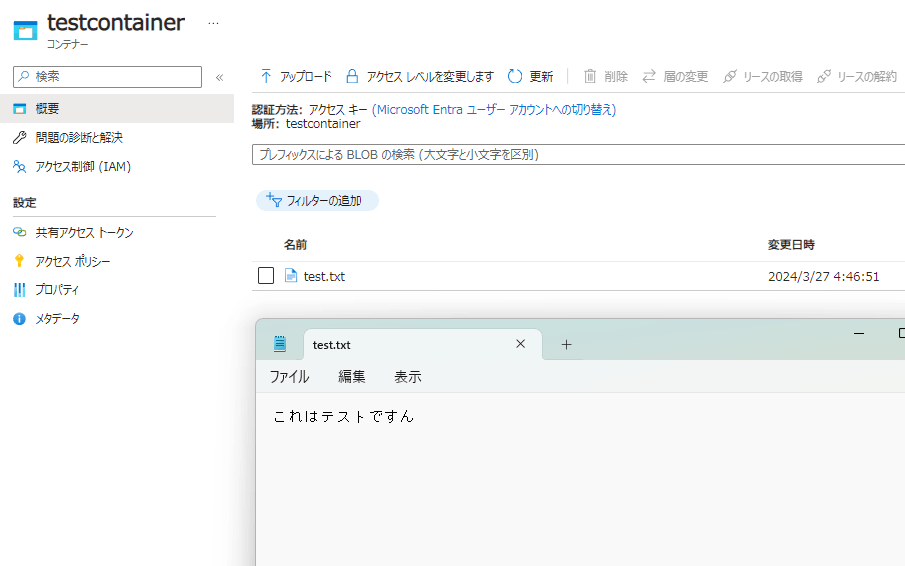This screenshot has width=905, height=566.
Task: Open the test.txt blob name
Action: (x=324, y=276)
